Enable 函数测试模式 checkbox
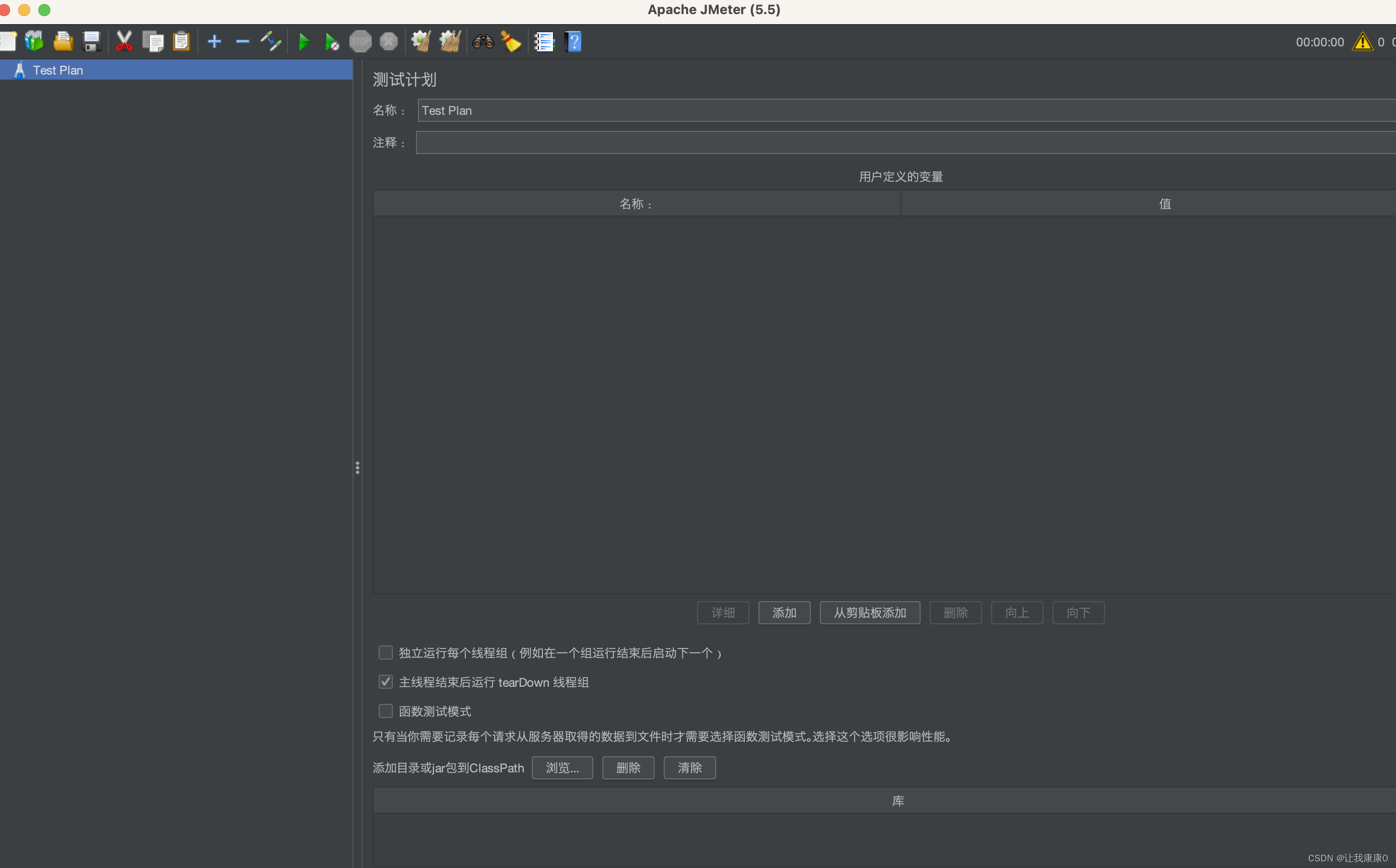 pyautogui.click(x=386, y=711)
